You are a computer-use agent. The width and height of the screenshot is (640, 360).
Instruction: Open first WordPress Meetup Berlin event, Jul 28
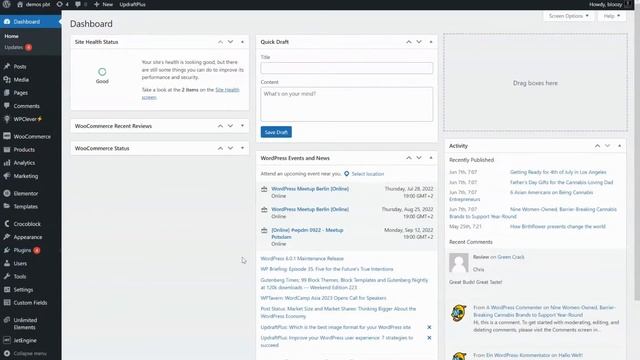(310, 189)
